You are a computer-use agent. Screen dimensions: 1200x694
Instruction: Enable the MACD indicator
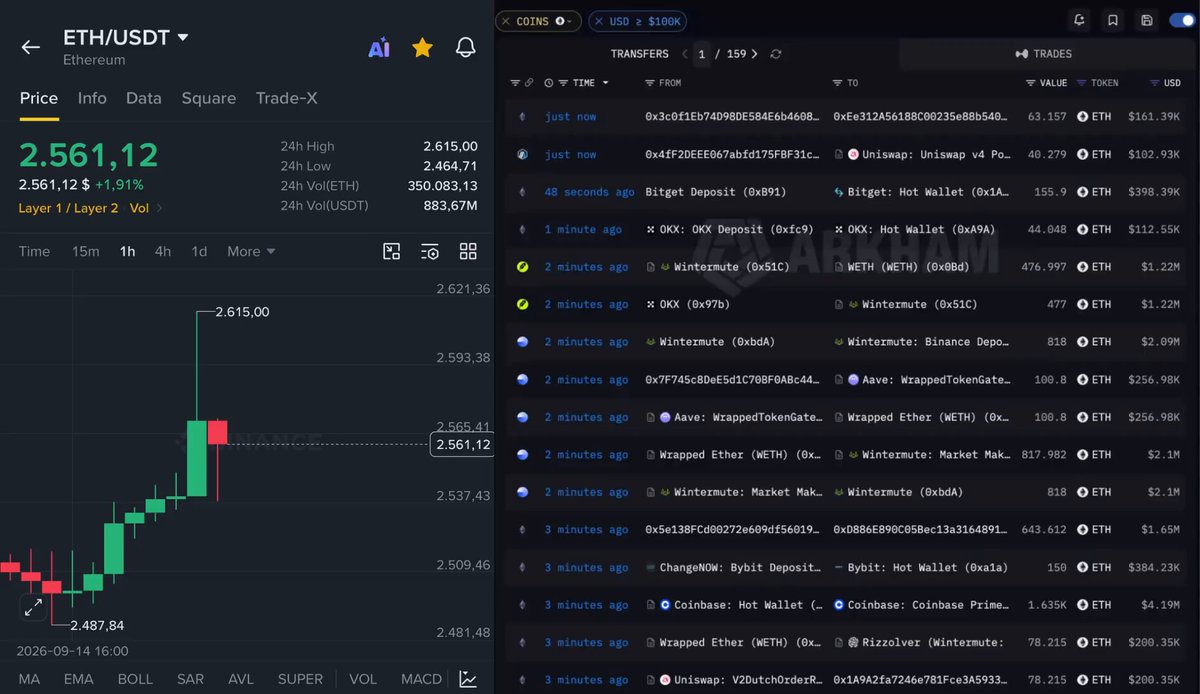pyautogui.click(x=421, y=679)
